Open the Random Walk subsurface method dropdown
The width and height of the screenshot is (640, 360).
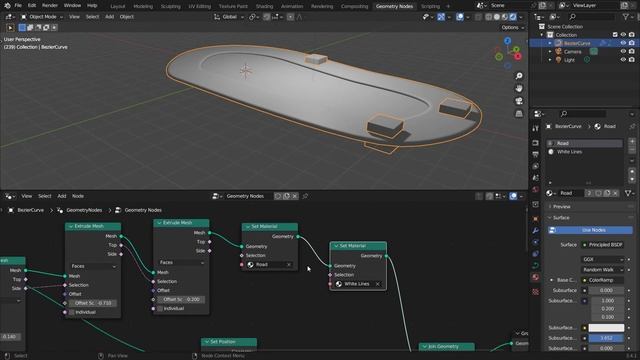(x=602, y=270)
